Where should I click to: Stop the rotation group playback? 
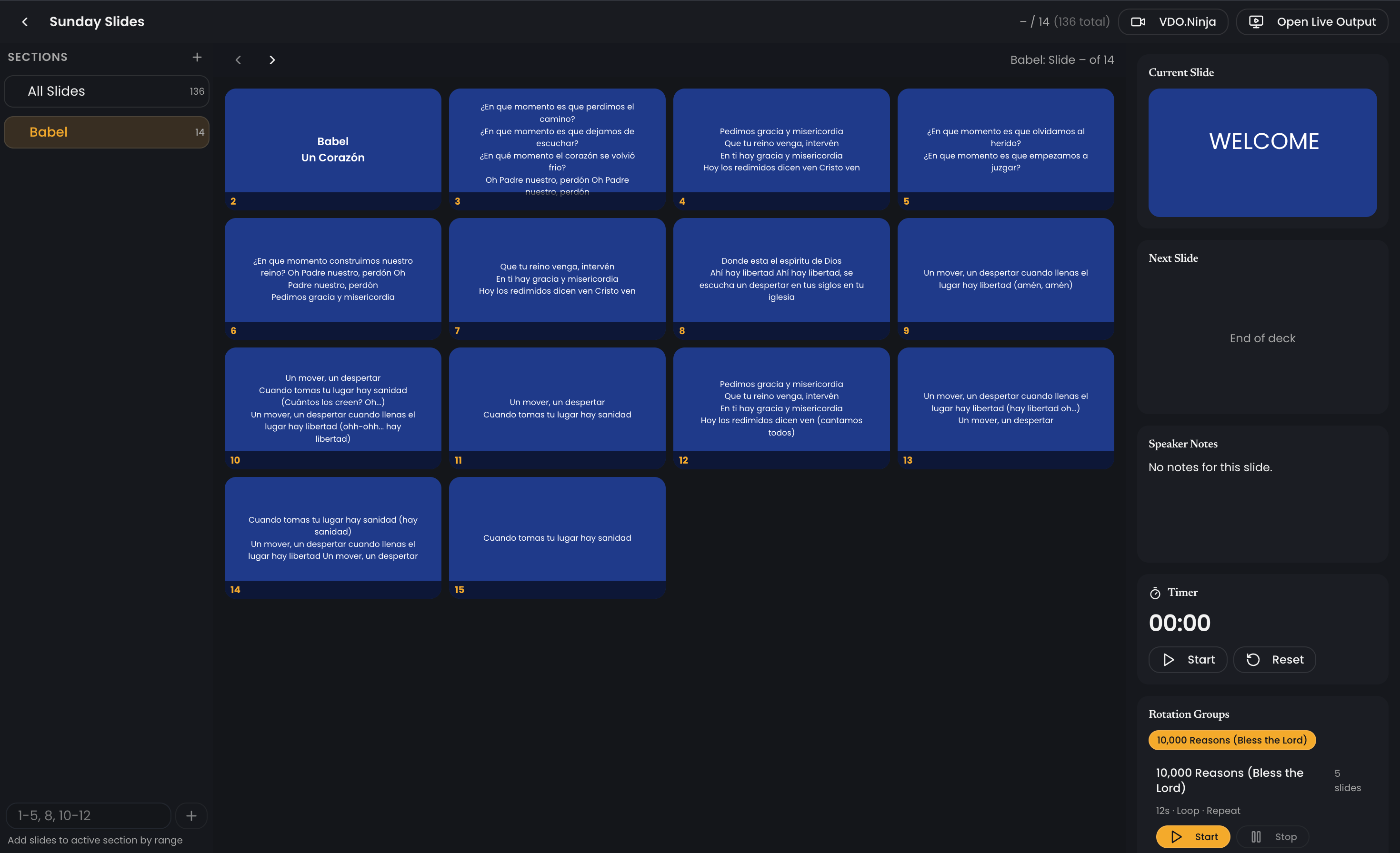(1273, 836)
